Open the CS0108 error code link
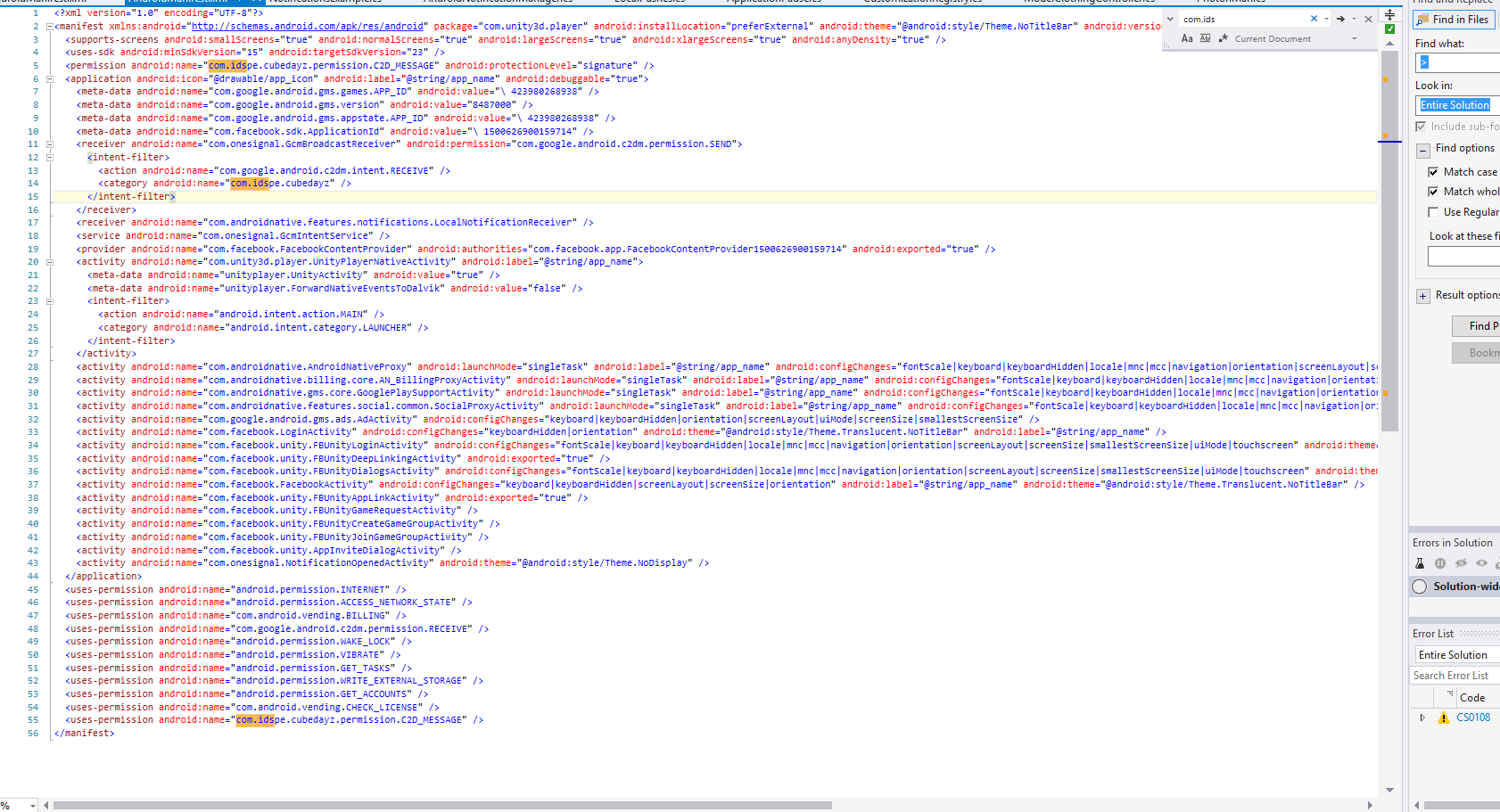The height and width of the screenshot is (812, 1500). coord(1473,718)
